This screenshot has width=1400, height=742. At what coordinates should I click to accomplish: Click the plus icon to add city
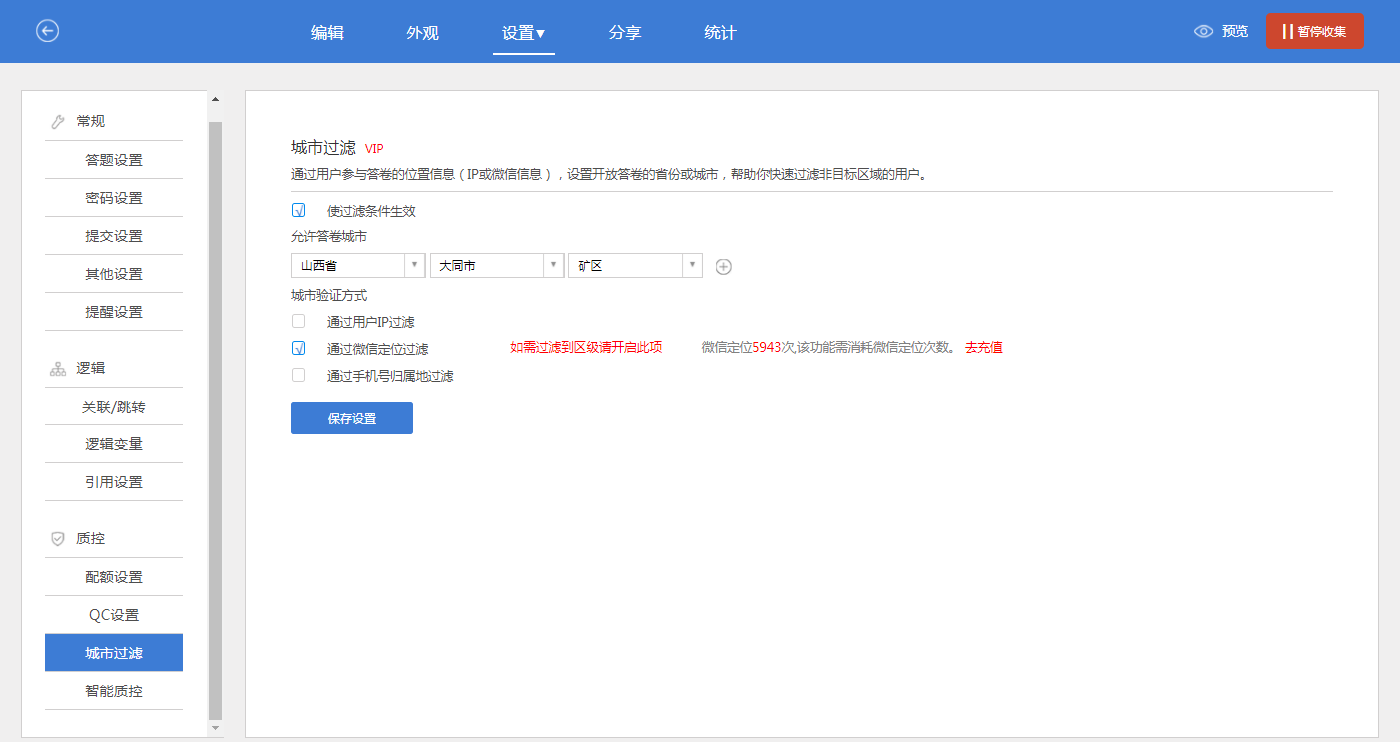click(x=724, y=266)
